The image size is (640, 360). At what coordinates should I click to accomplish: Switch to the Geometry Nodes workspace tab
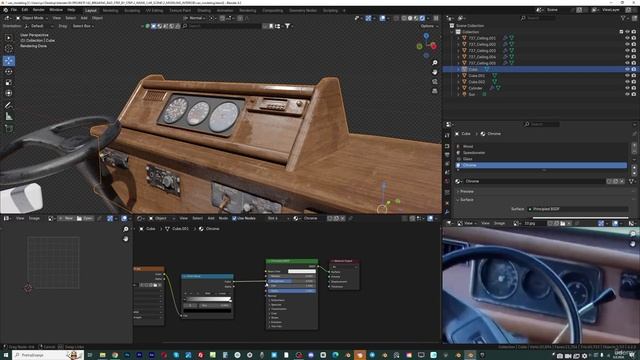click(x=303, y=10)
